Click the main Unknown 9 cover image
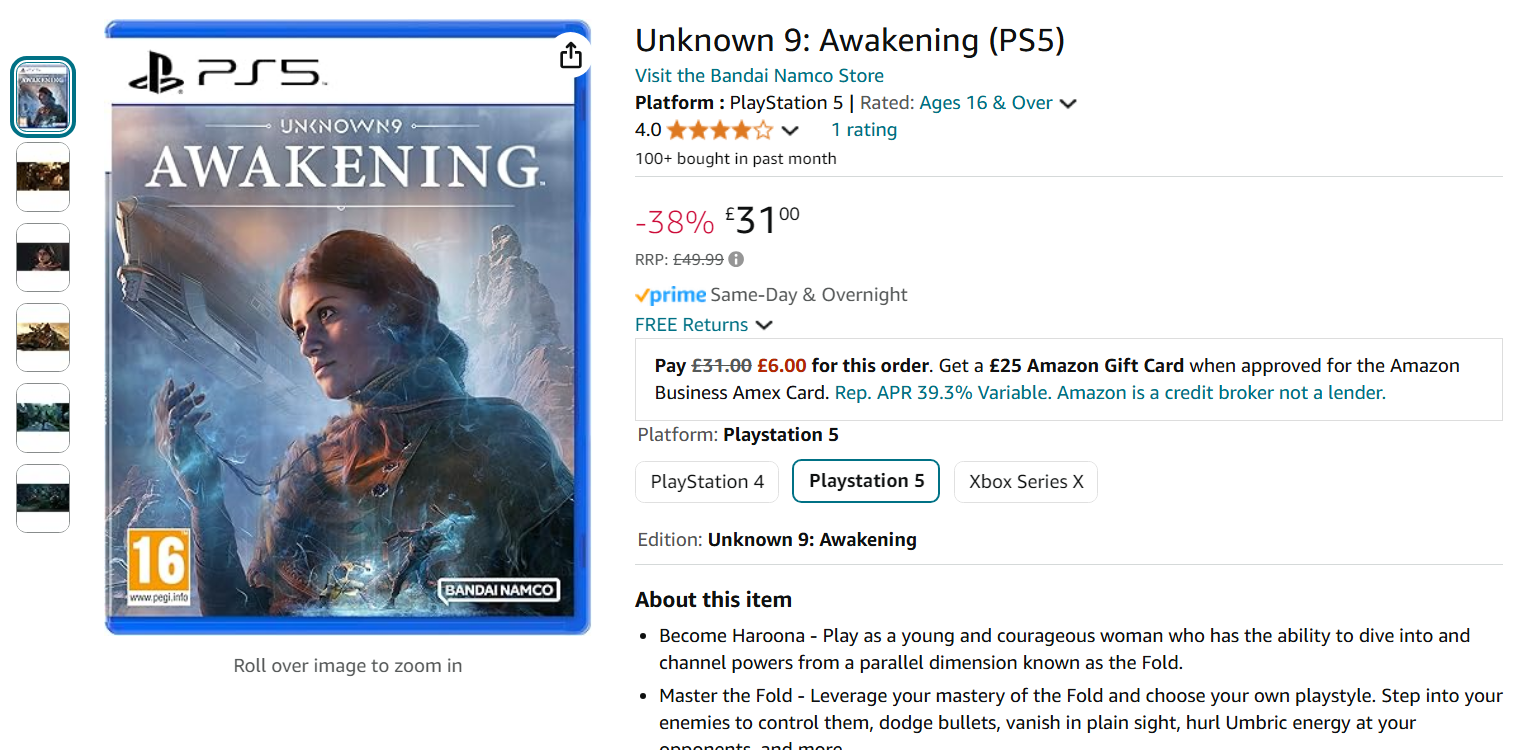1538x750 pixels. click(x=347, y=330)
